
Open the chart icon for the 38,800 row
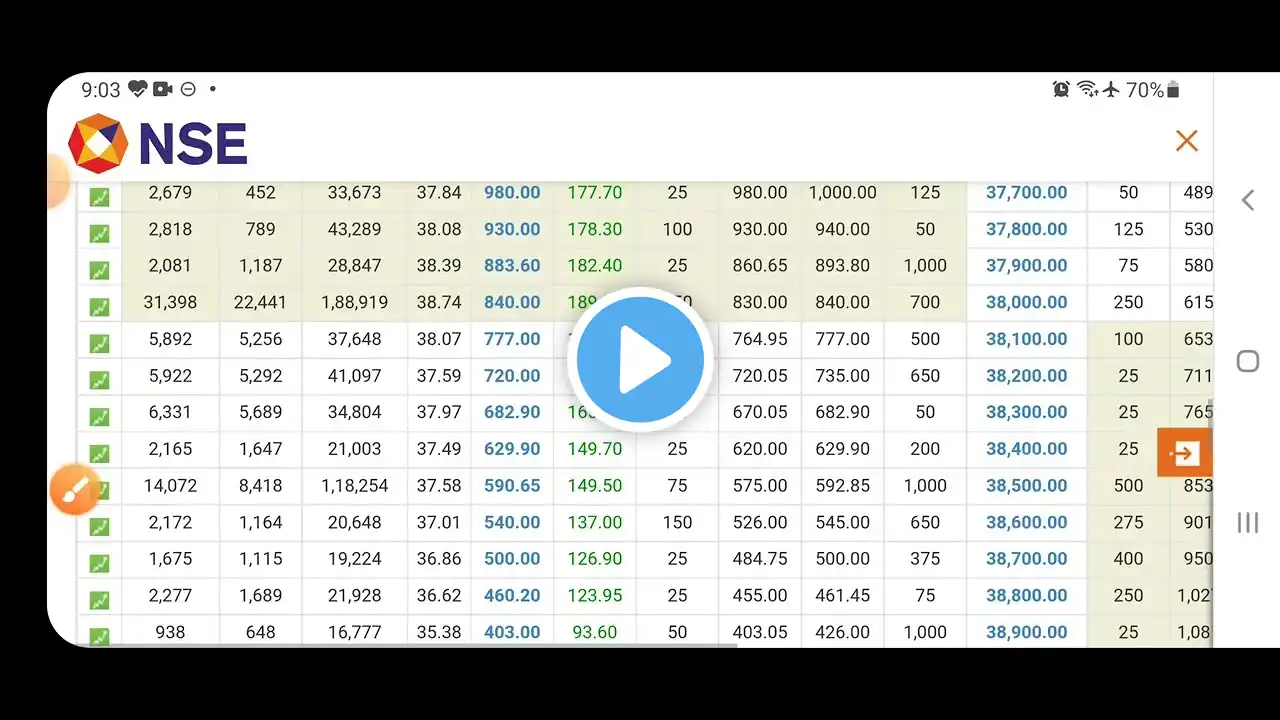click(x=99, y=600)
